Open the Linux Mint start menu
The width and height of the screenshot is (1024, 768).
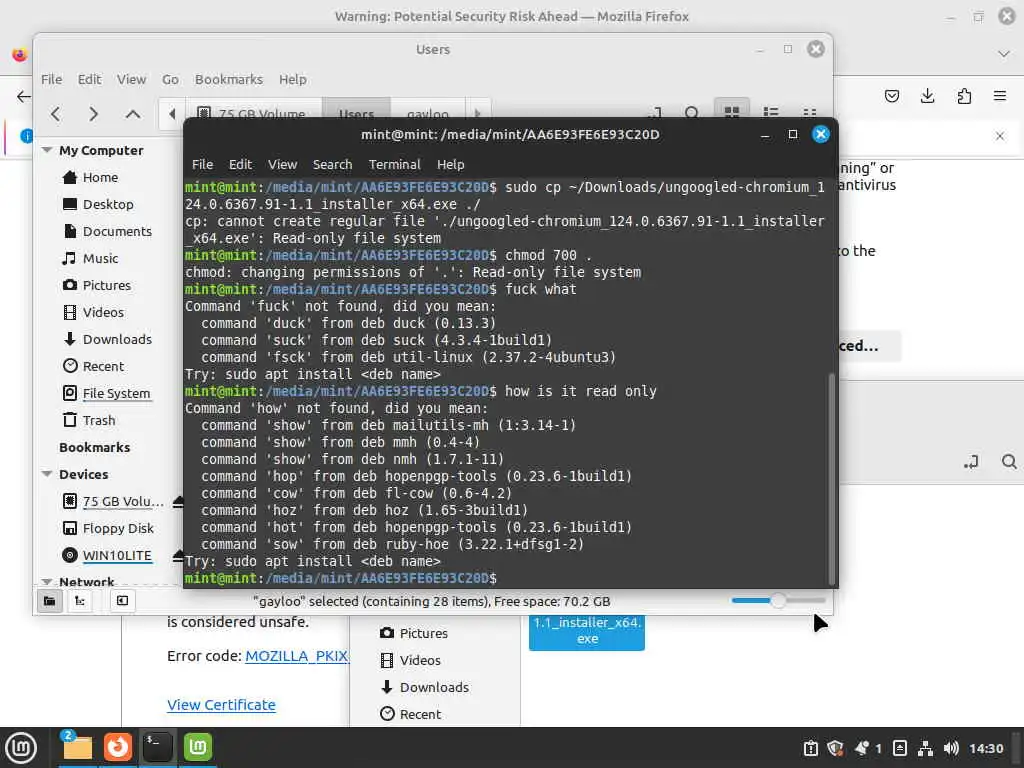pos(21,748)
